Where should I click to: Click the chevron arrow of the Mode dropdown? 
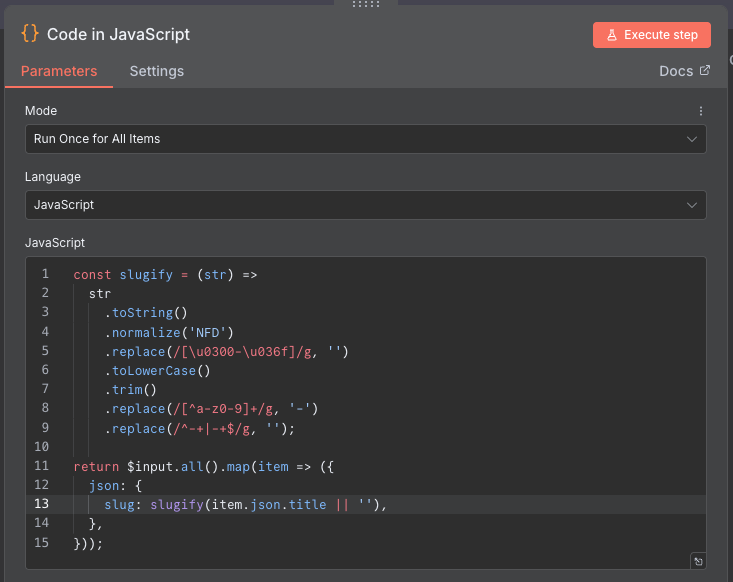click(691, 139)
